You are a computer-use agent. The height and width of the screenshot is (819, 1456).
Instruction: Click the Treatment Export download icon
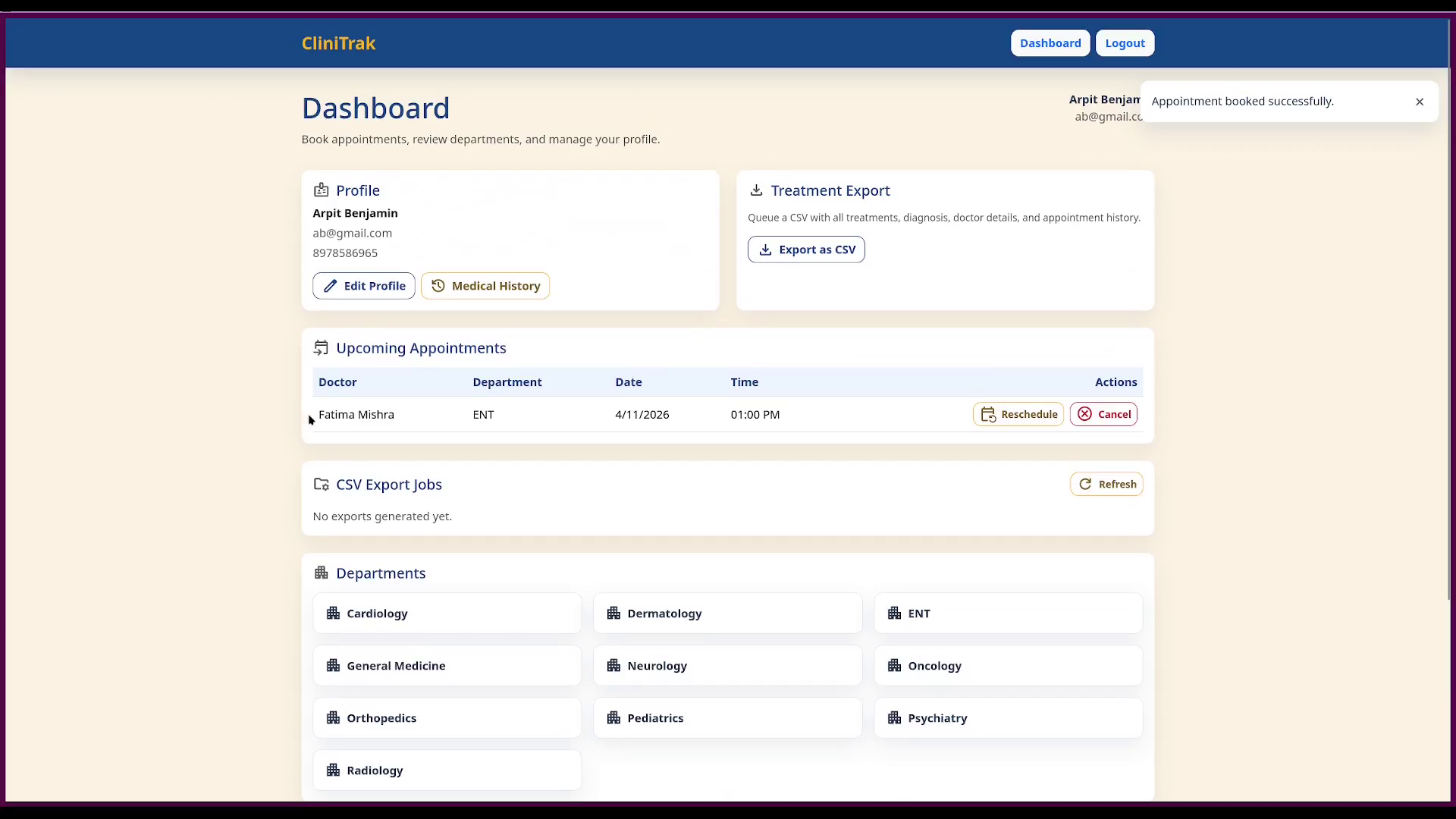tap(756, 190)
